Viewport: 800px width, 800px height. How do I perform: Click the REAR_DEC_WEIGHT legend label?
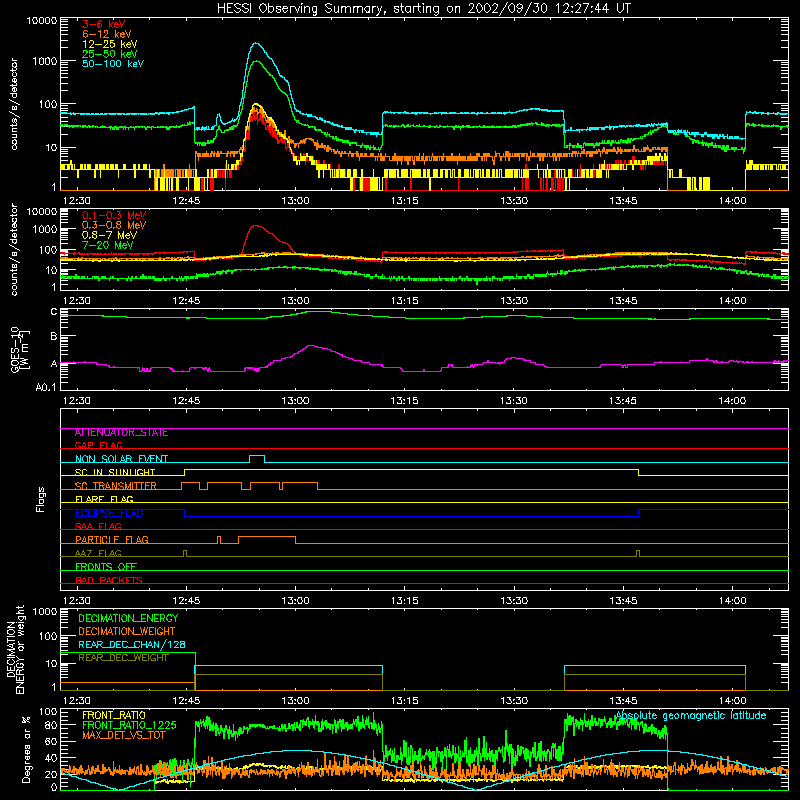[123, 658]
